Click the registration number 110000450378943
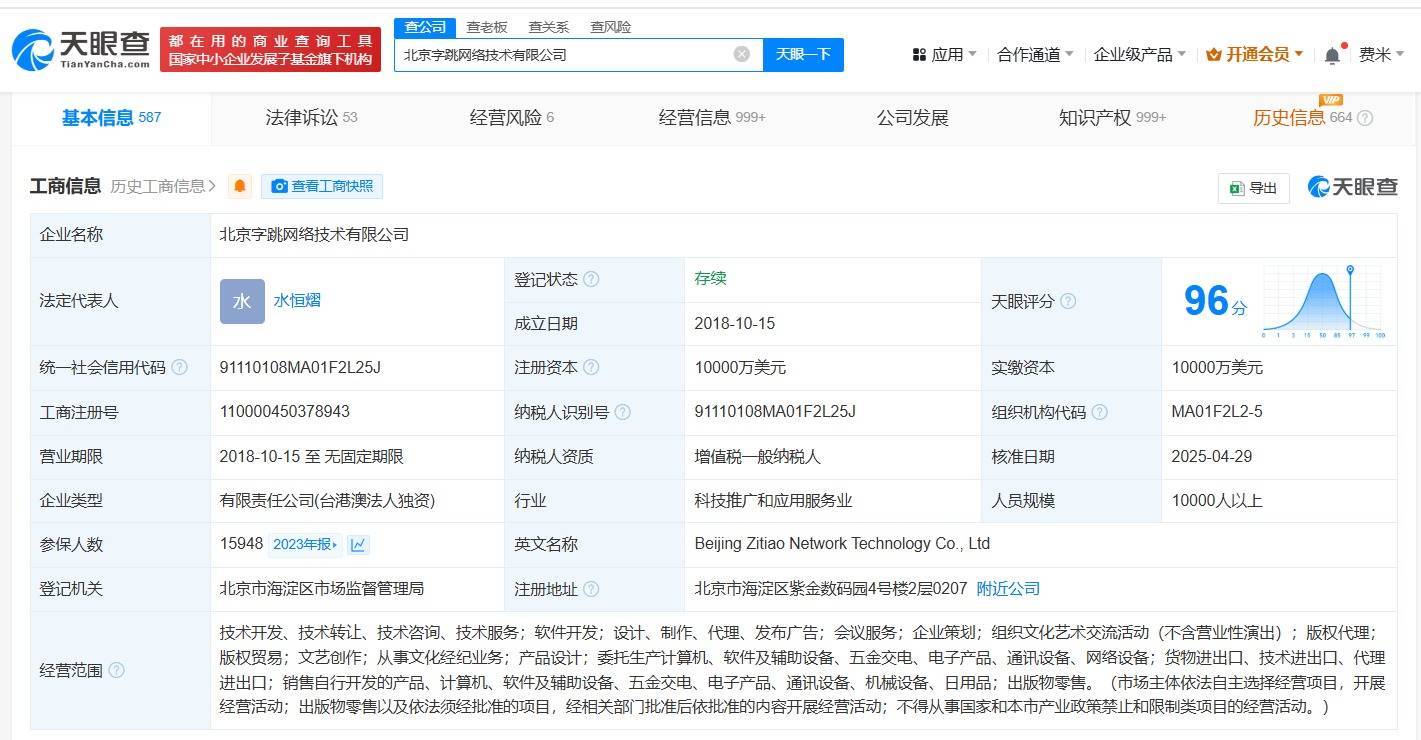Image resolution: width=1421 pixels, height=740 pixels. tap(285, 412)
